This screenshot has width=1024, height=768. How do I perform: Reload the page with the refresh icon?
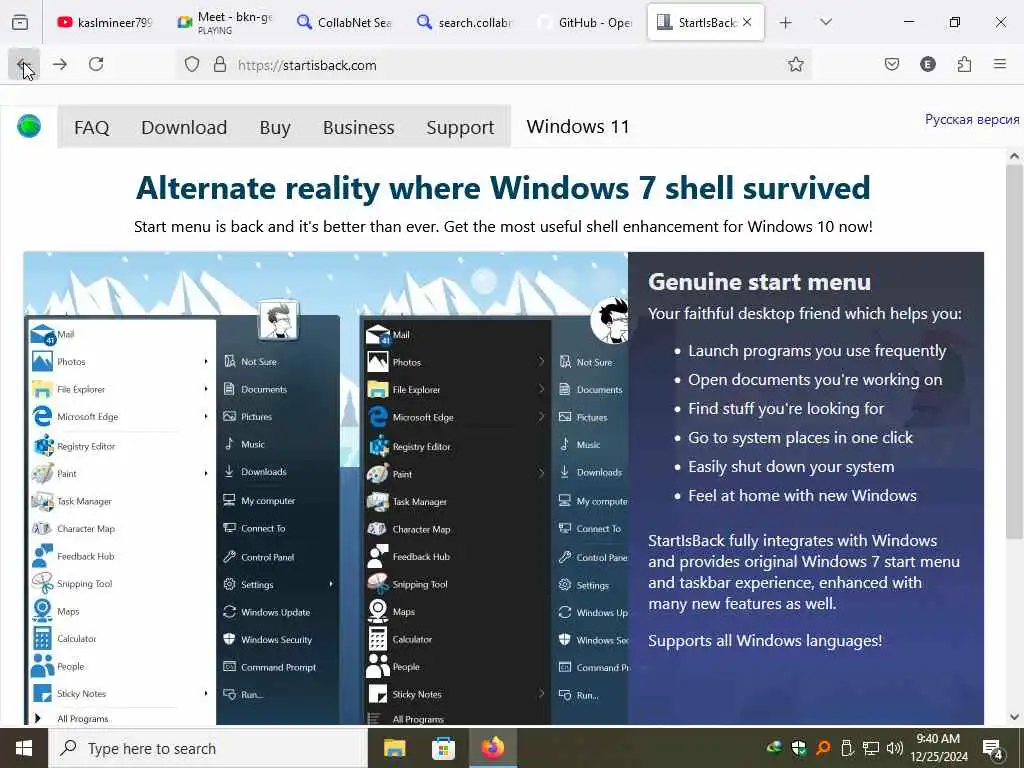96,64
